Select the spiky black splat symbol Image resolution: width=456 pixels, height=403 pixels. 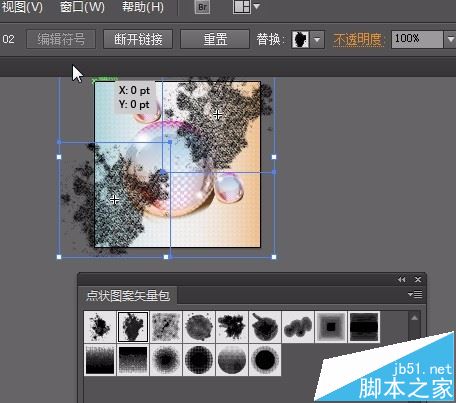pos(232,327)
